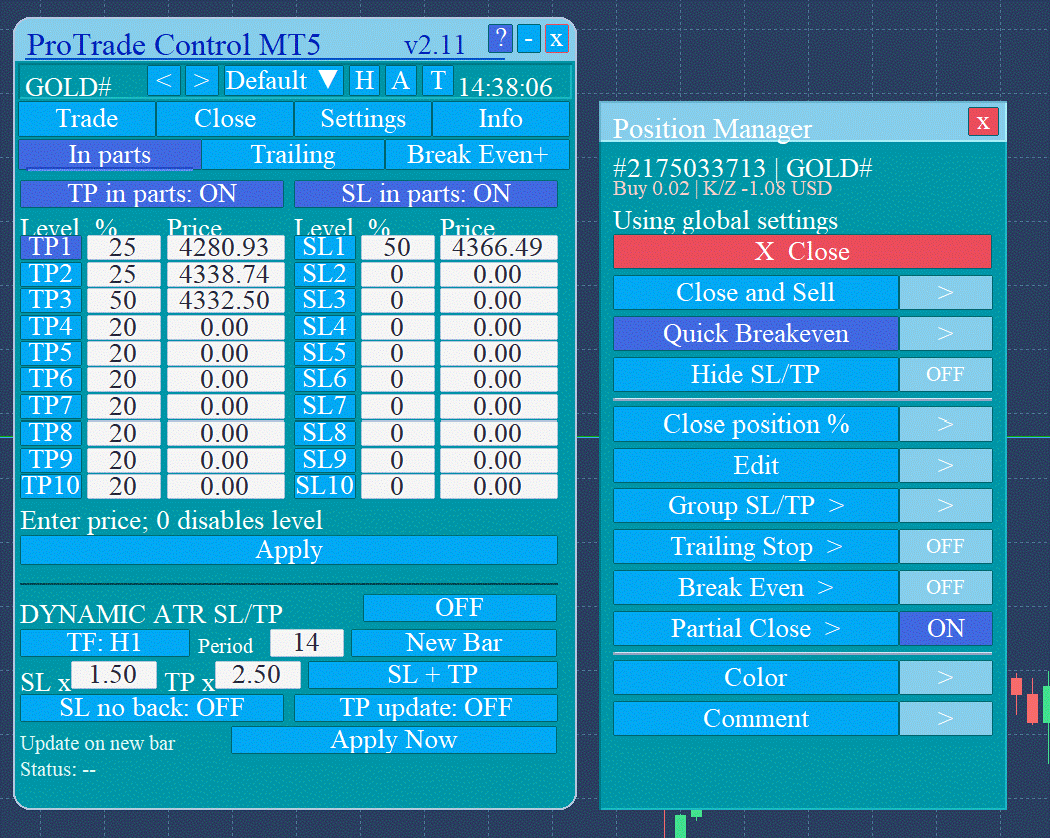Click the A toolbar button
The image size is (1050, 838).
[400, 81]
